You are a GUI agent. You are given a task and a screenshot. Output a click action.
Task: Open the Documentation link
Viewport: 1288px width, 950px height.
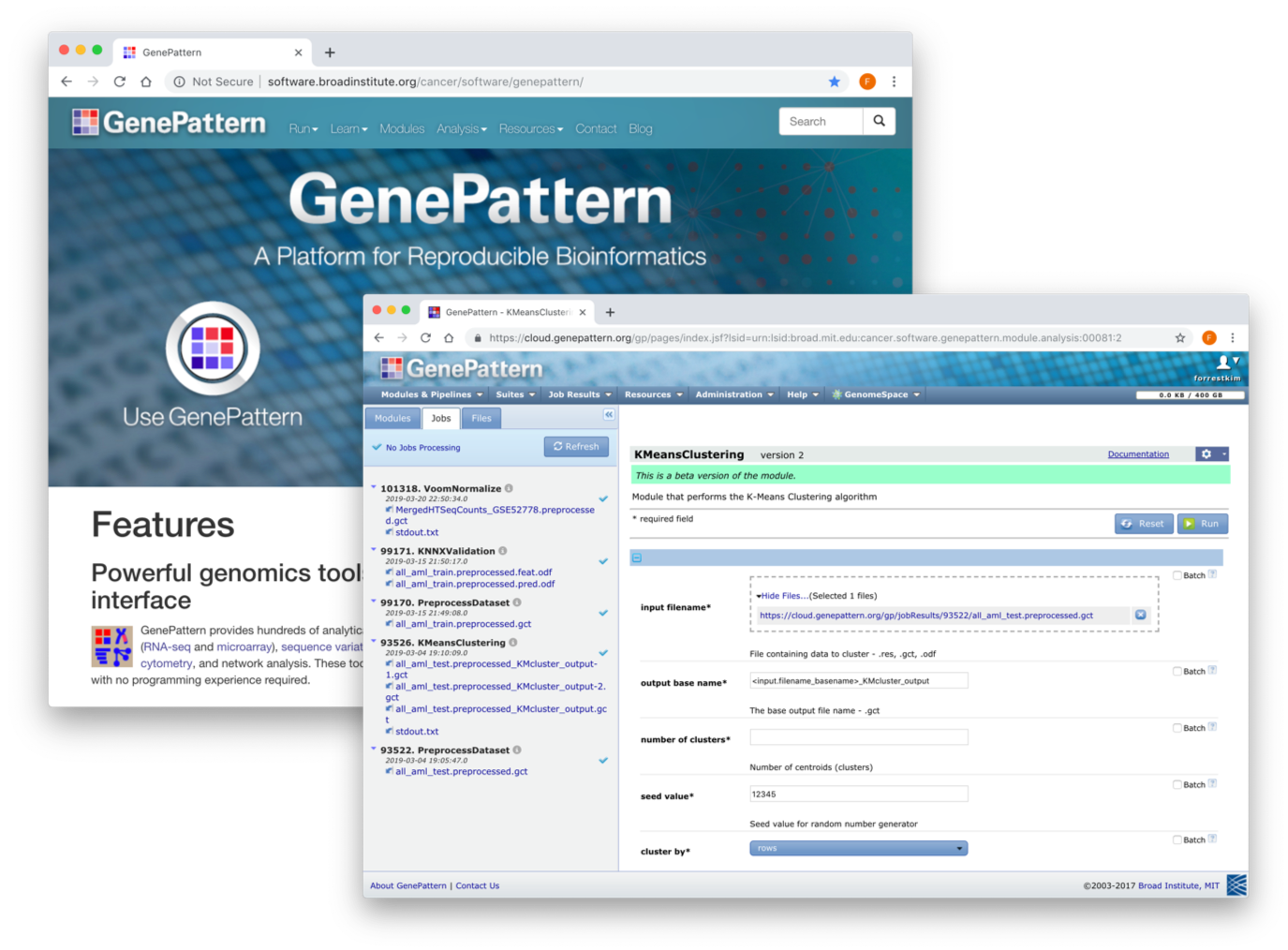pyautogui.click(x=1138, y=454)
